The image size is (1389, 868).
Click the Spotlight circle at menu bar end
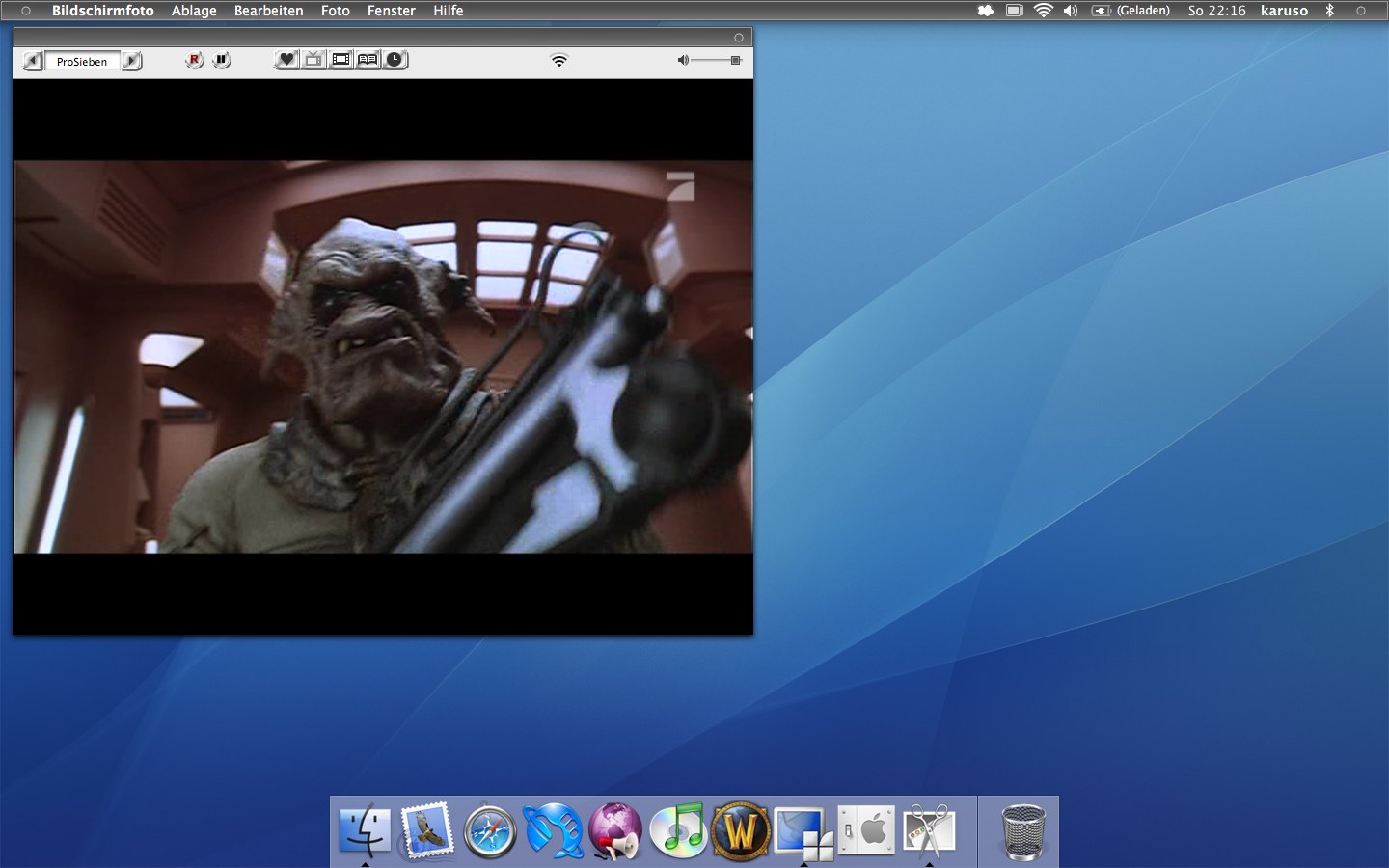pyautogui.click(x=1361, y=11)
